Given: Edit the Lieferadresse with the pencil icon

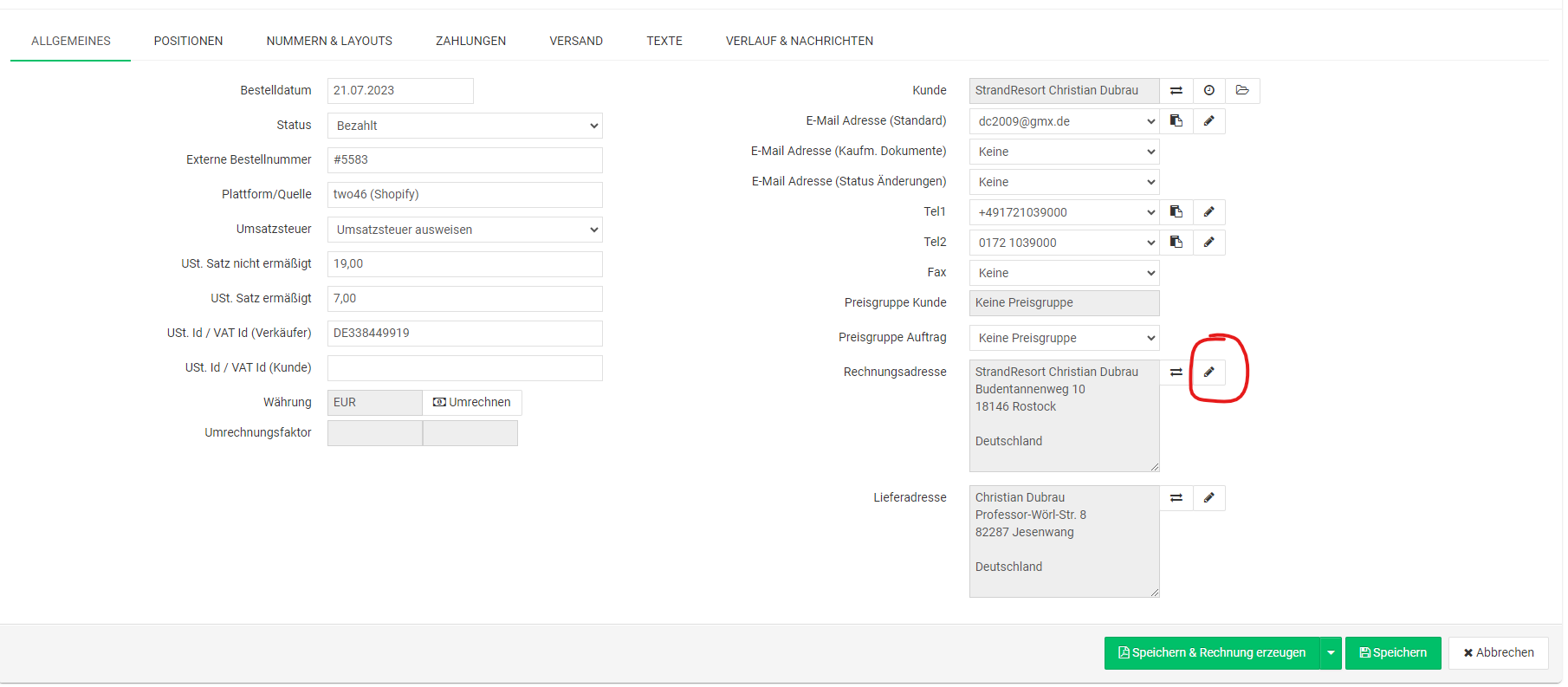Looking at the screenshot, I should (1209, 498).
